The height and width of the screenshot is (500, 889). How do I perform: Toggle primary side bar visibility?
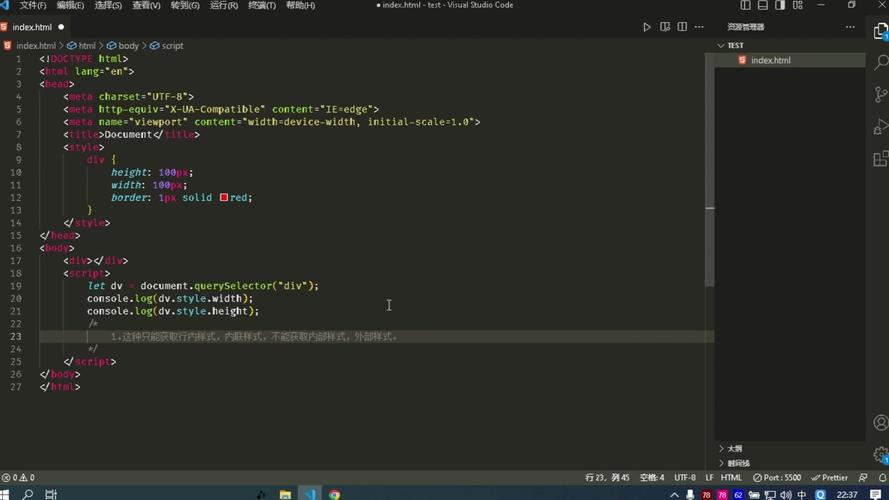tap(746, 5)
